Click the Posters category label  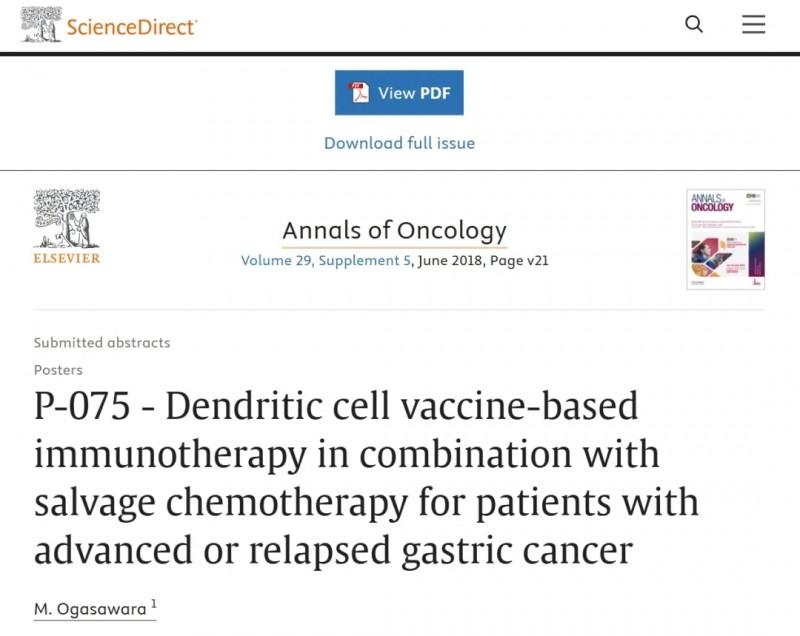[58, 369]
